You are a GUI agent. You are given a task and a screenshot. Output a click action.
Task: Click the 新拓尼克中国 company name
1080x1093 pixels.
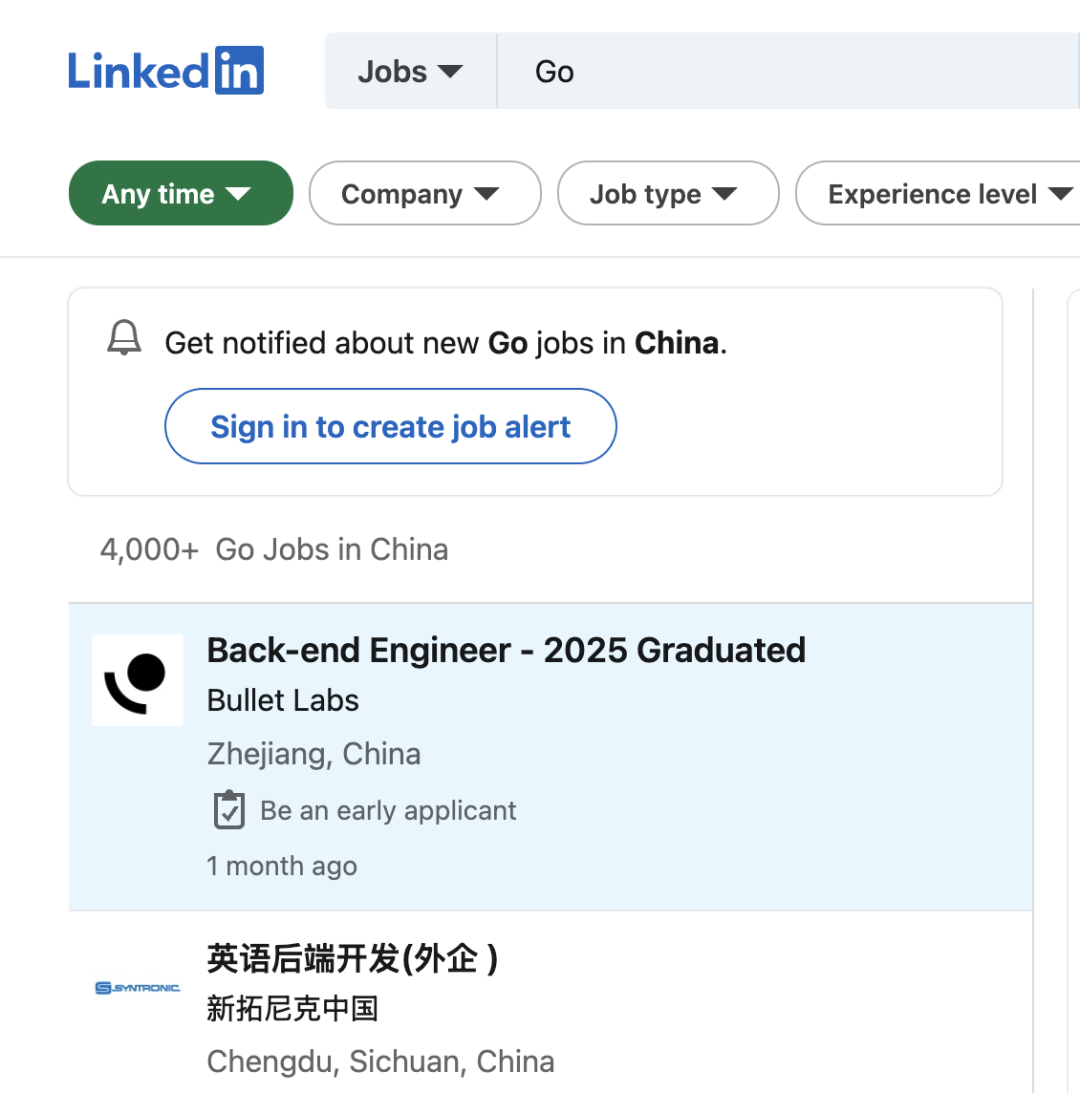coord(292,1009)
